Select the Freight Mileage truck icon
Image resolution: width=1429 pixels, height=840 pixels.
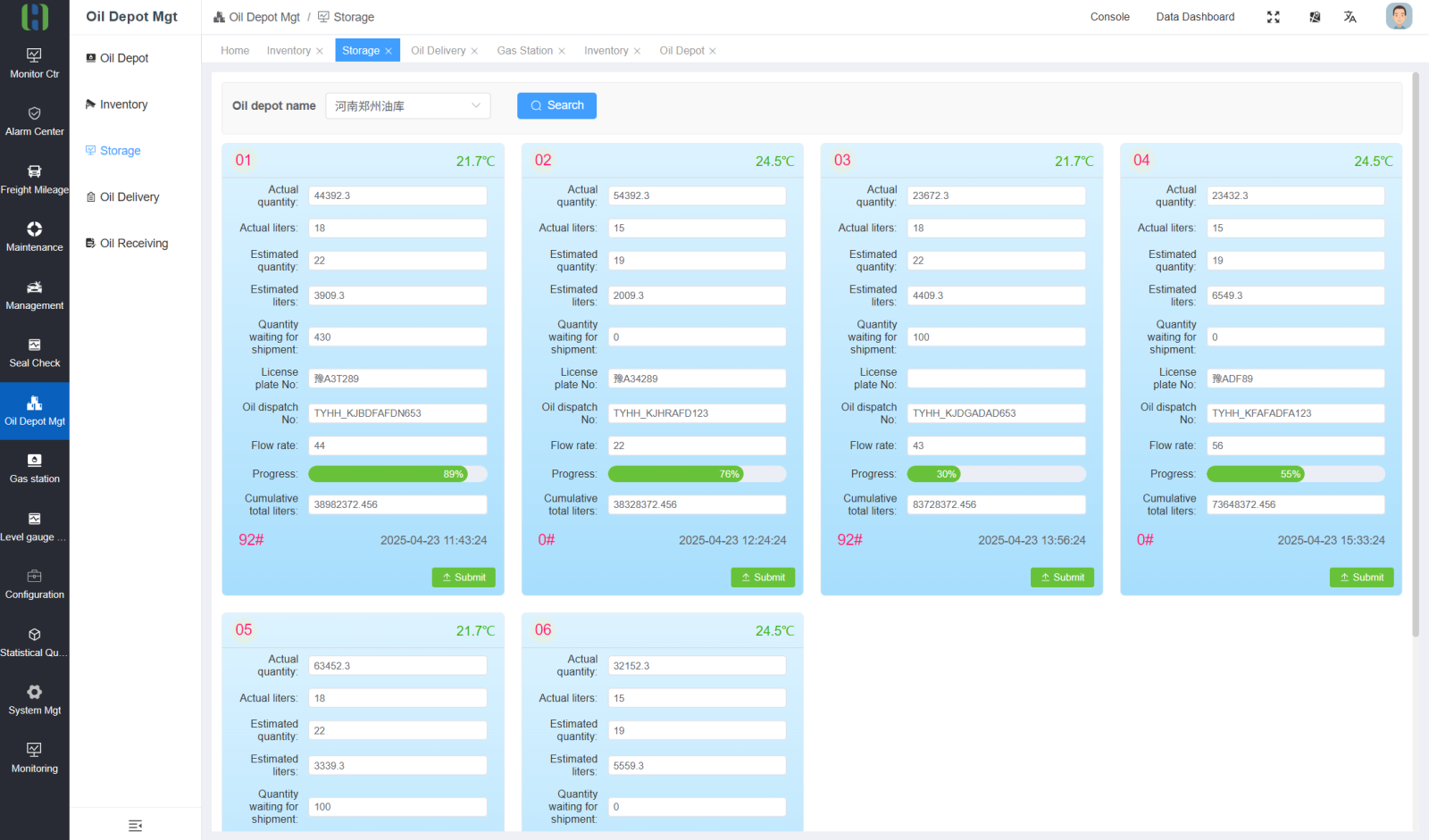[x=34, y=171]
